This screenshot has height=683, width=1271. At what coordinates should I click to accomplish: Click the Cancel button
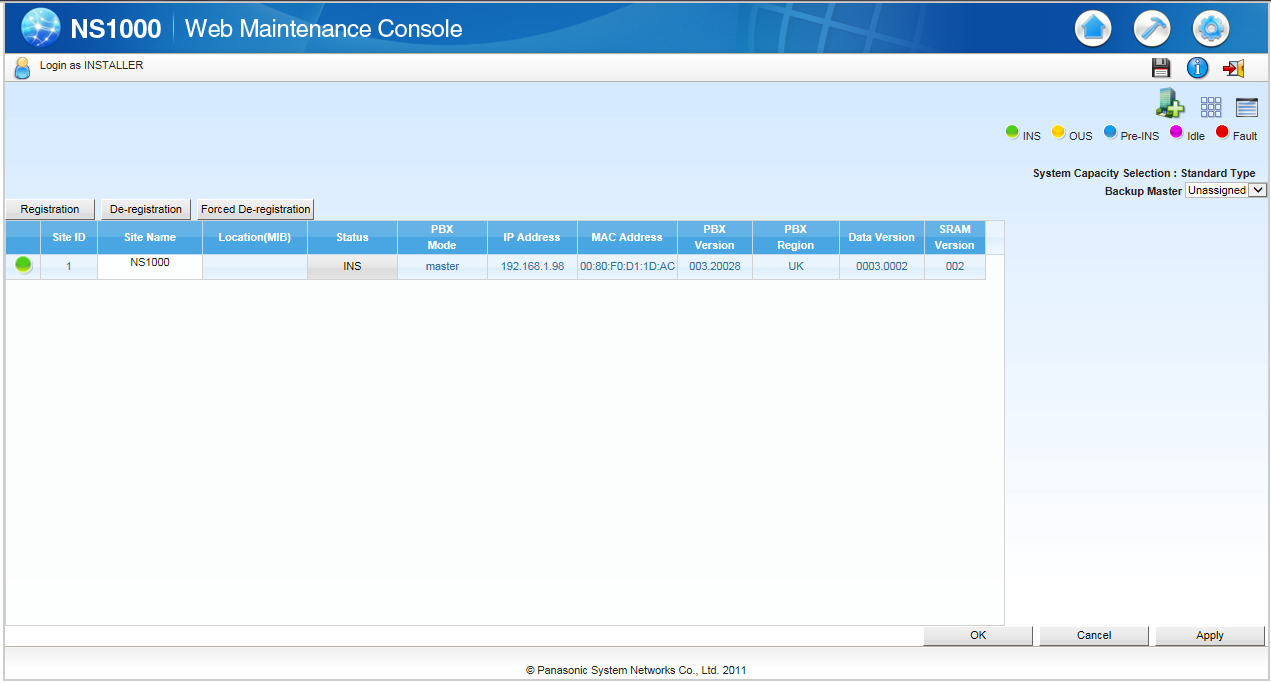pyautogui.click(x=1094, y=635)
